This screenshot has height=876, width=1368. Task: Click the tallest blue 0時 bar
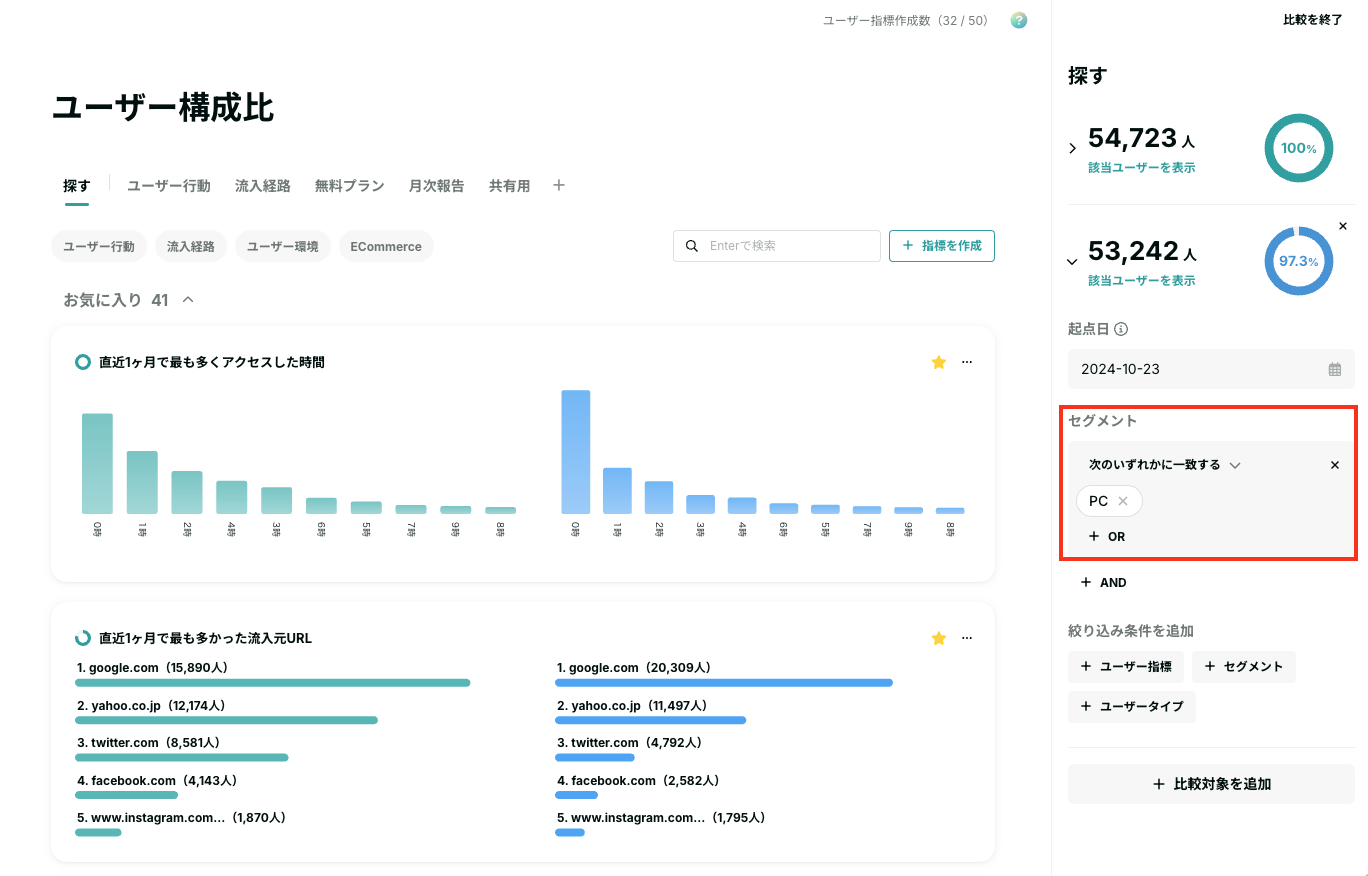pos(576,452)
